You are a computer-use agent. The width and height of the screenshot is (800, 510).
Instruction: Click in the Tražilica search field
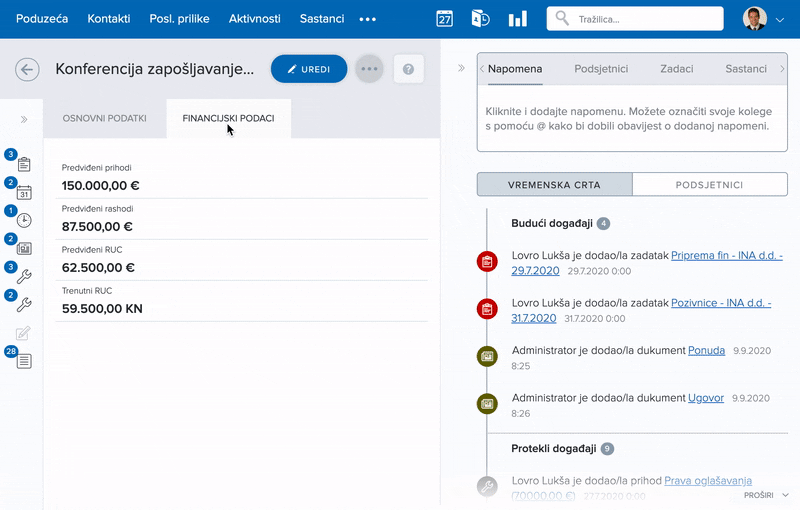coord(635,19)
